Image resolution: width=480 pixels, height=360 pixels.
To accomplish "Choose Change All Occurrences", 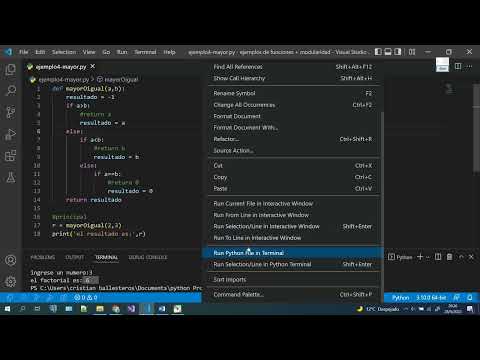I will tap(293, 105).
